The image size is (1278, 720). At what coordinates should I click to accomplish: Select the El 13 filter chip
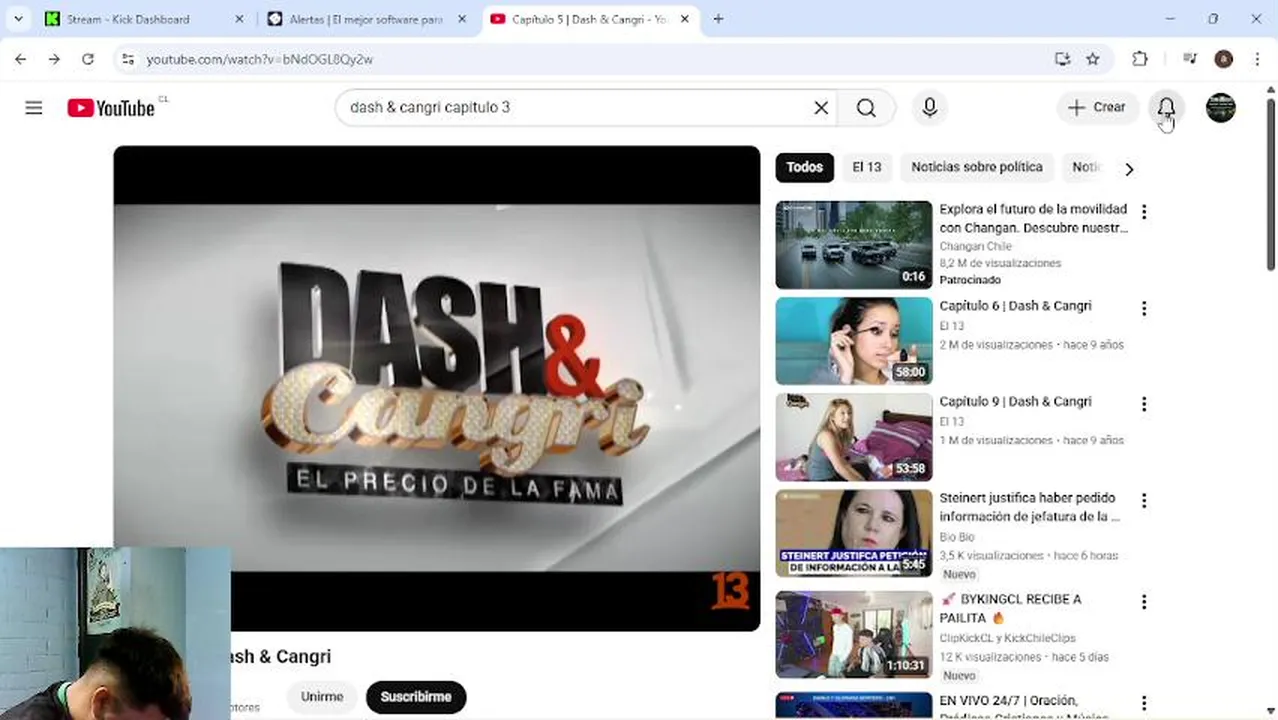(867, 167)
